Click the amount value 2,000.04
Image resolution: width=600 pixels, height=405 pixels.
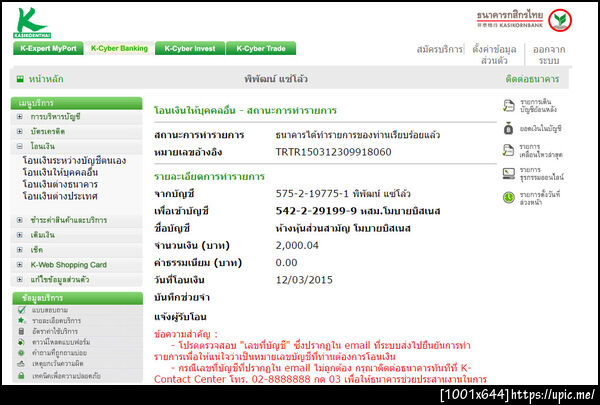pos(297,245)
